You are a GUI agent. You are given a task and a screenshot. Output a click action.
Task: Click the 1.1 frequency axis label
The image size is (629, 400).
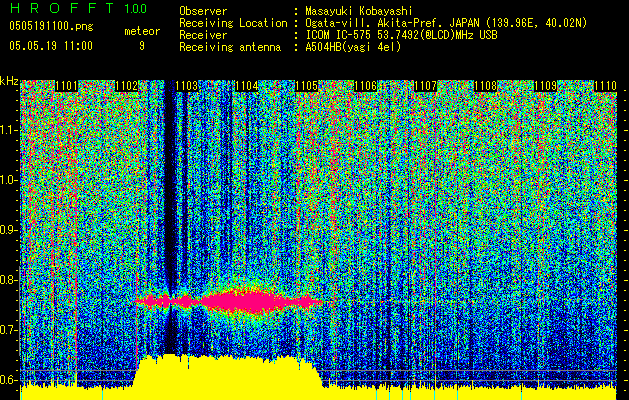coord(9,130)
